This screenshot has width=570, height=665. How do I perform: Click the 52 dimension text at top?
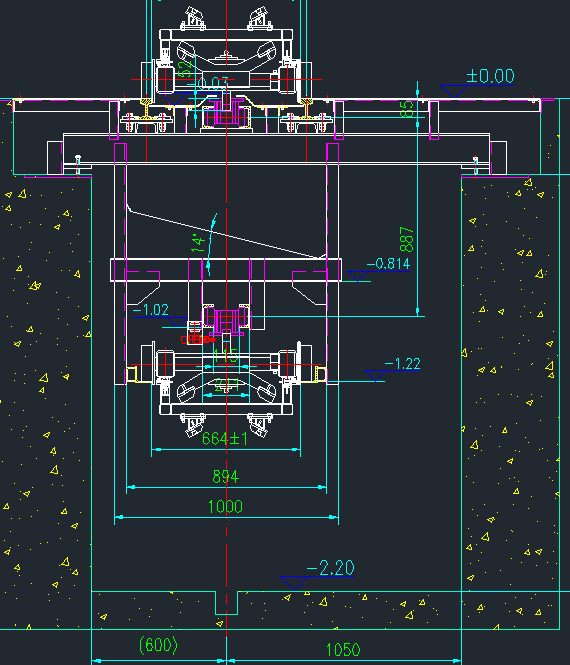185,69
